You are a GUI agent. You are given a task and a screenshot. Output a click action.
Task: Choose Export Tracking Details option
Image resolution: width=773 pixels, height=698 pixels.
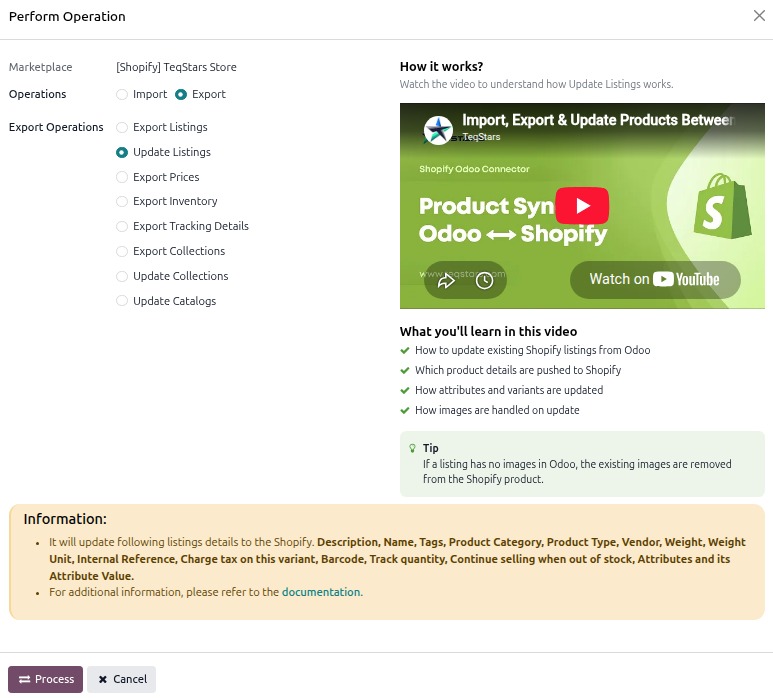coord(122,226)
